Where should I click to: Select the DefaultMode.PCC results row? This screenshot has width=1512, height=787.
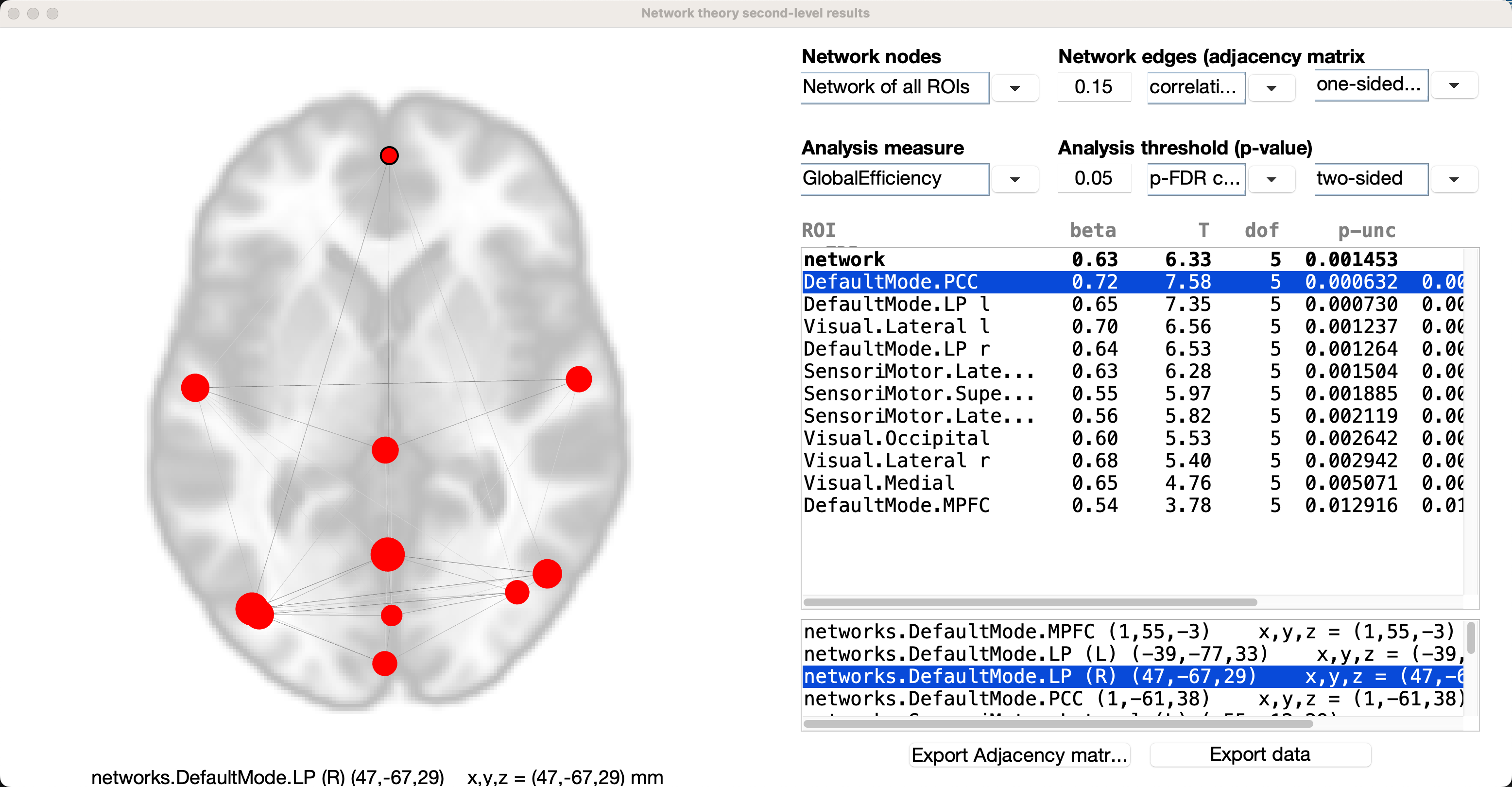tap(1133, 282)
